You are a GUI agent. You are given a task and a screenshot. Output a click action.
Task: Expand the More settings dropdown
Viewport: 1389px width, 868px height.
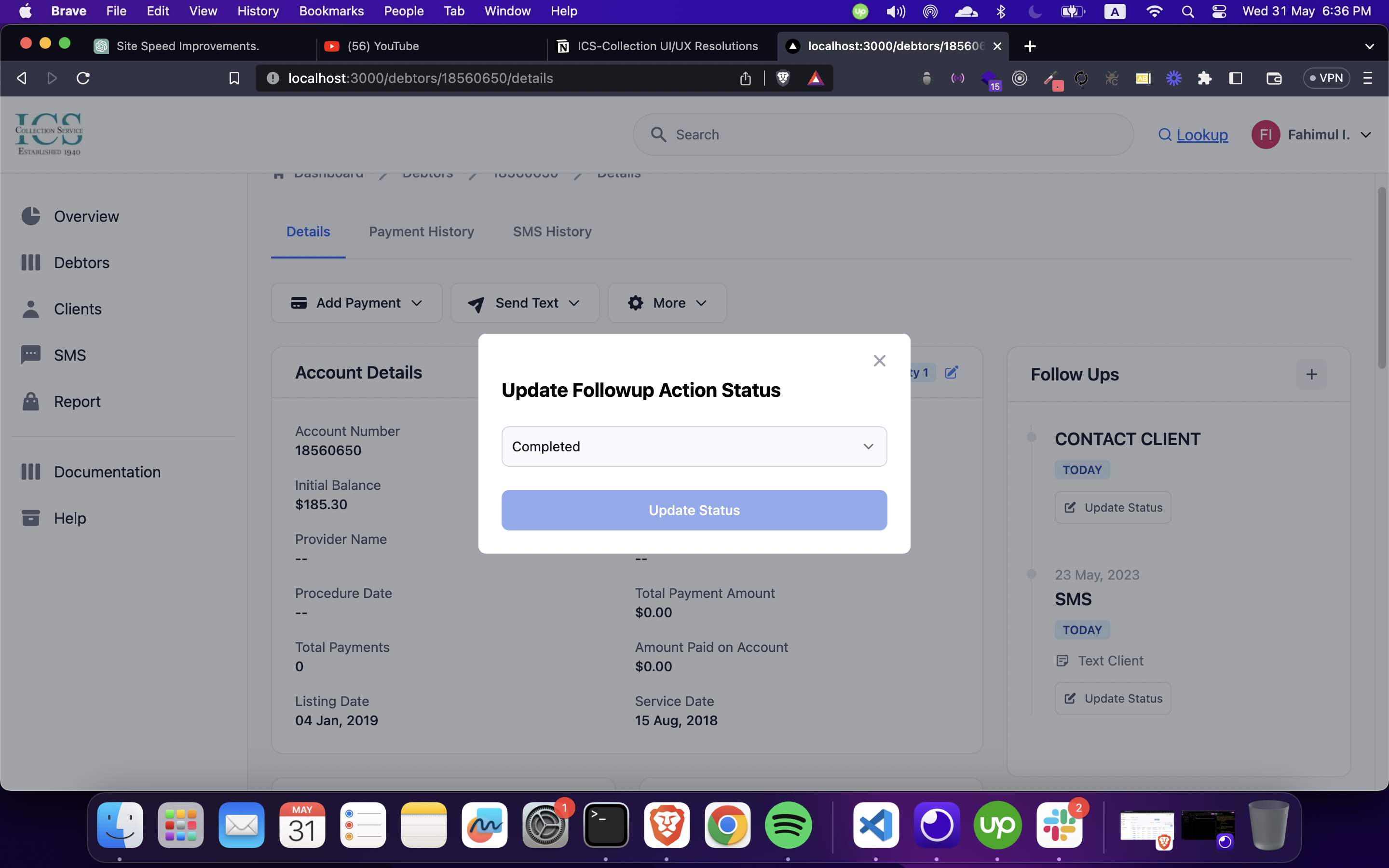click(x=667, y=303)
